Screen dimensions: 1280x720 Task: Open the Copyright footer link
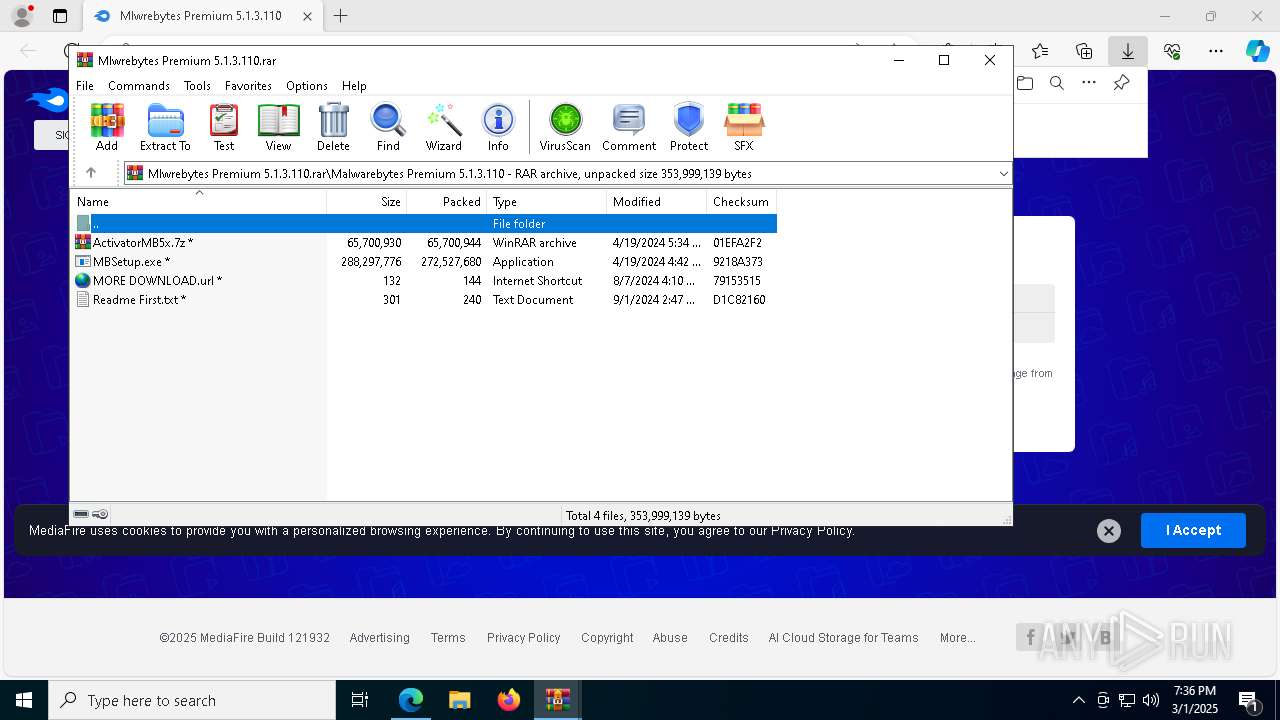[607, 638]
